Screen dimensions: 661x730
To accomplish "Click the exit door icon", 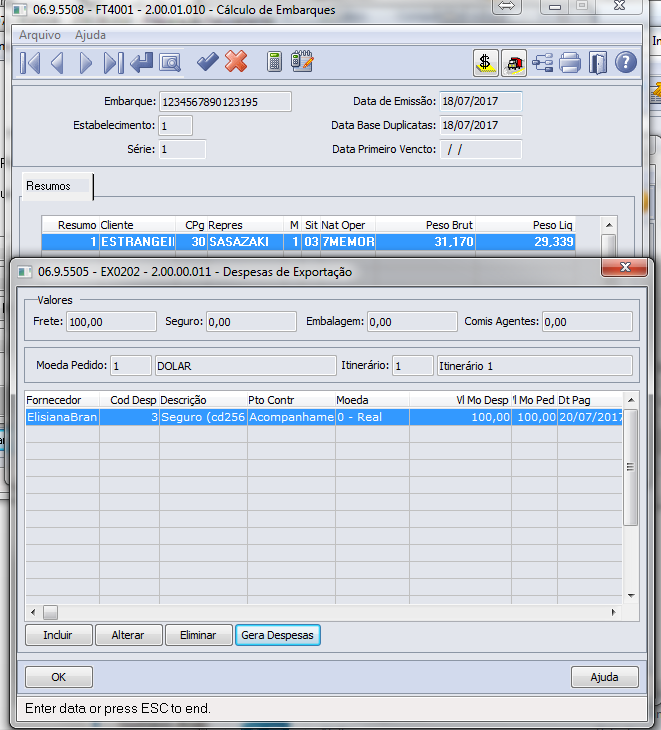I will (x=598, y=63).
